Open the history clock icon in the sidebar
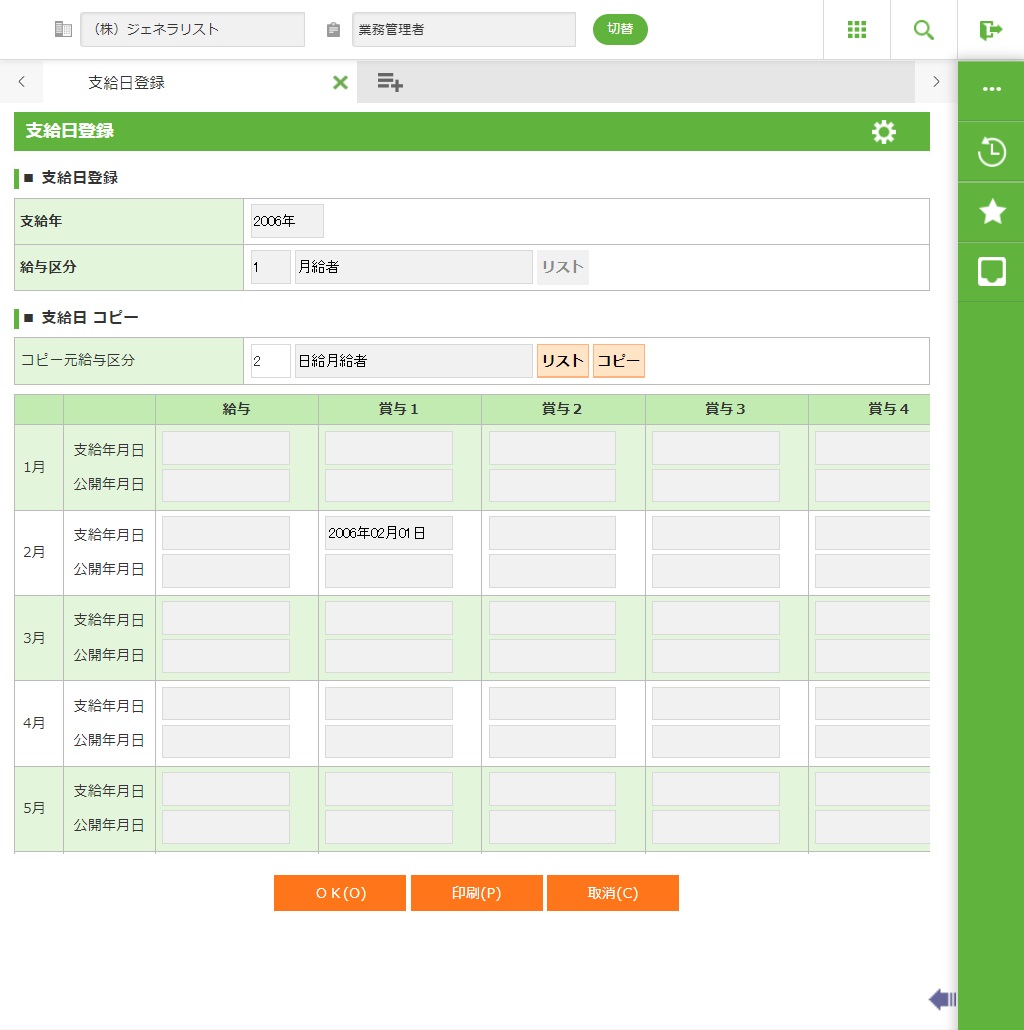The height and width of the screenshot is (1030, 1024). coord(991,152)
